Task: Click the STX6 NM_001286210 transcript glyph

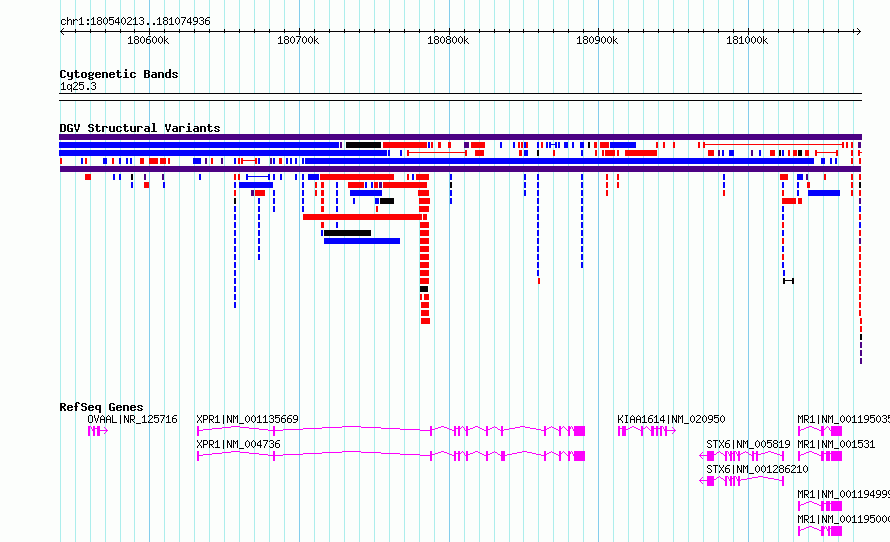Action: (x=742, y=481)
